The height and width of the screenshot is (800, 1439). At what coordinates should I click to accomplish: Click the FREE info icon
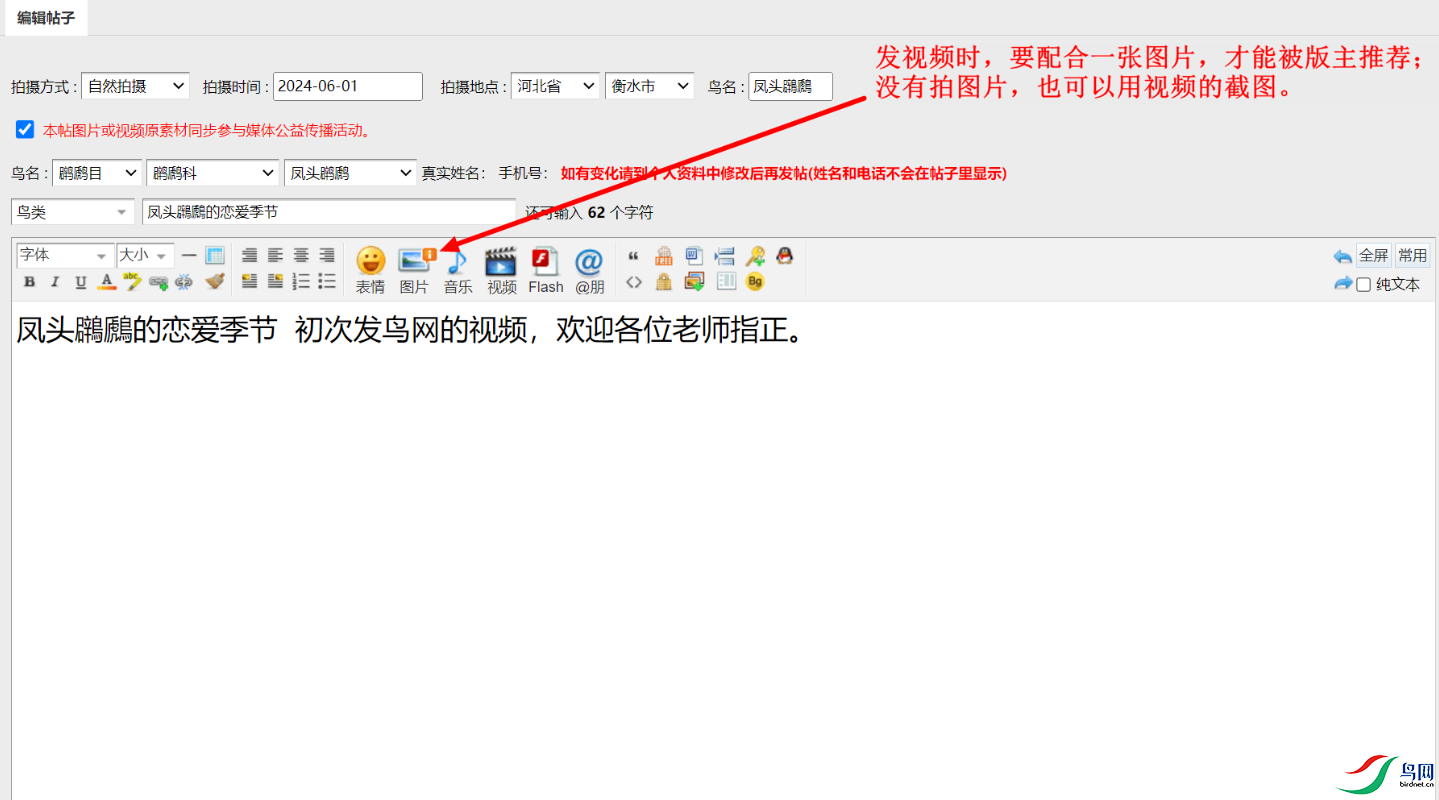(663, 256)
